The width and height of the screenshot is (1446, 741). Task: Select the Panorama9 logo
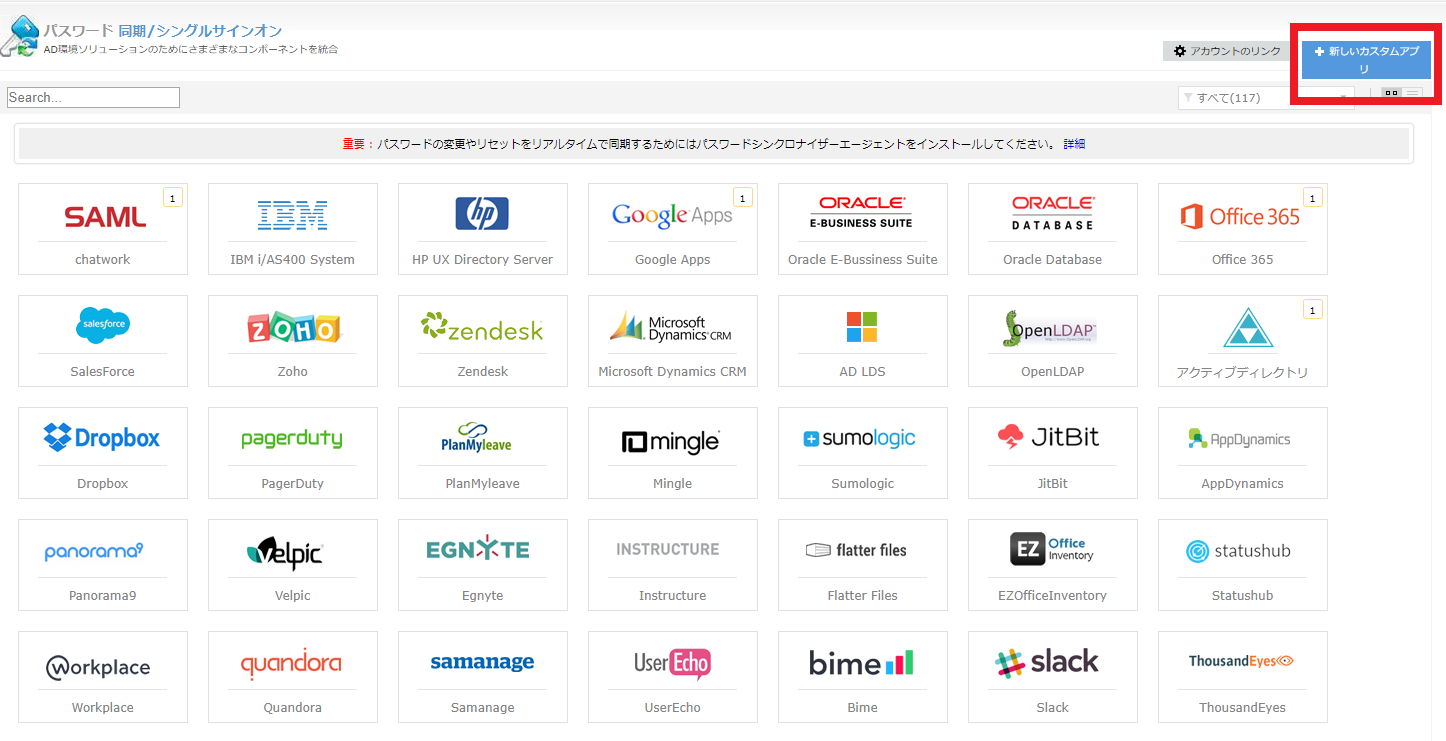tap(94, 551)
